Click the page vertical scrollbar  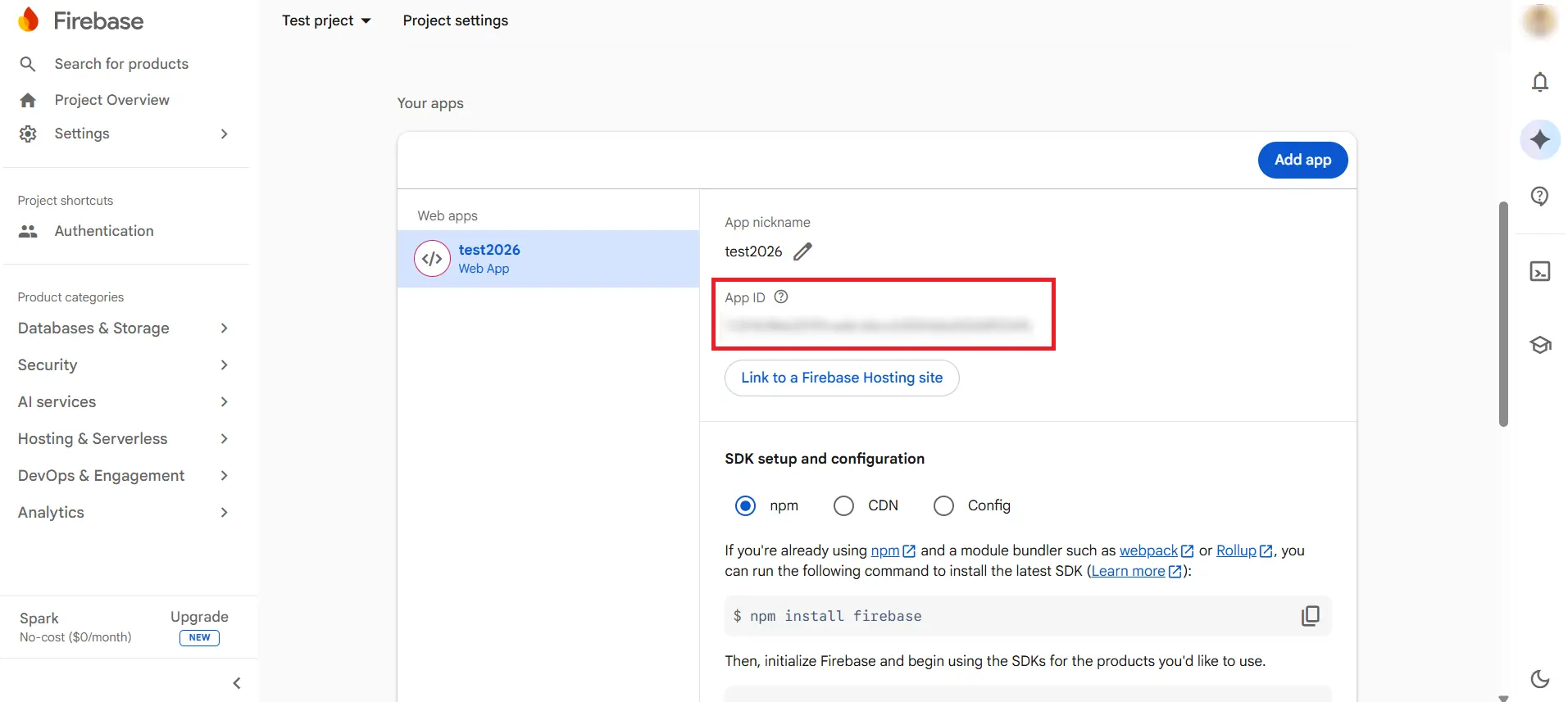1503,315
